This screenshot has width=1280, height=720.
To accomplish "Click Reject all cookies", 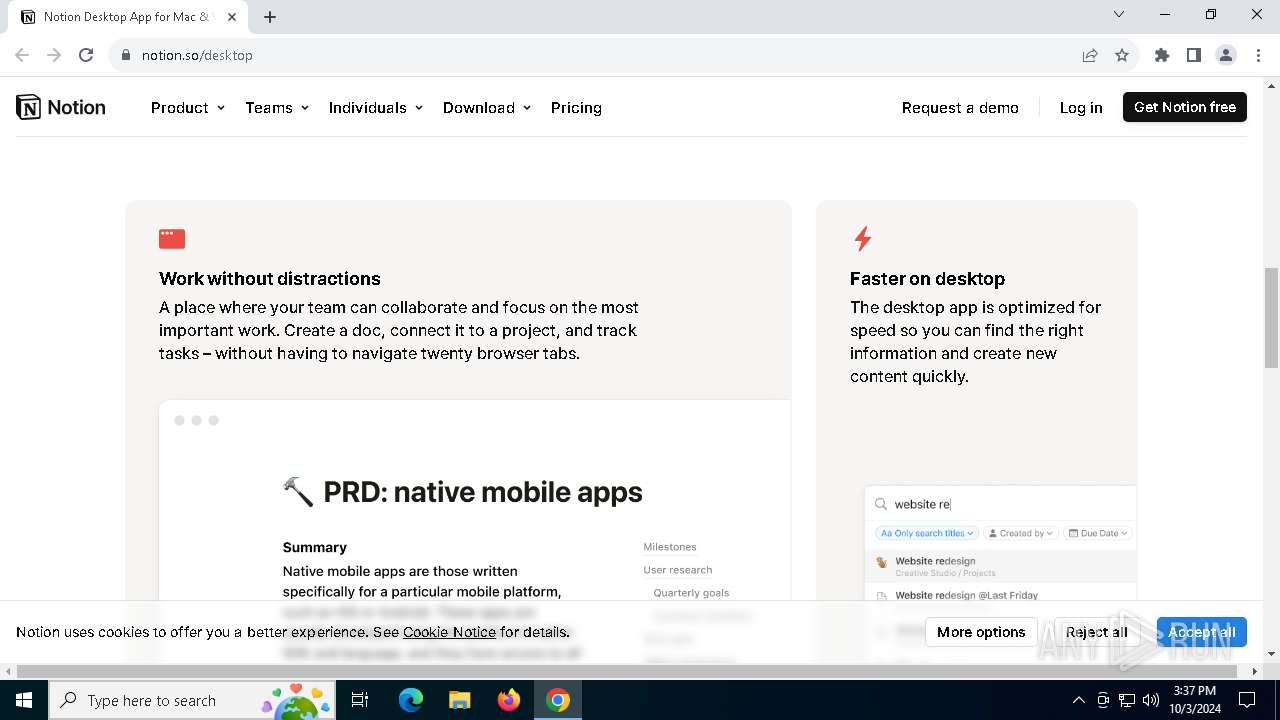I will tap(1096, 632).
